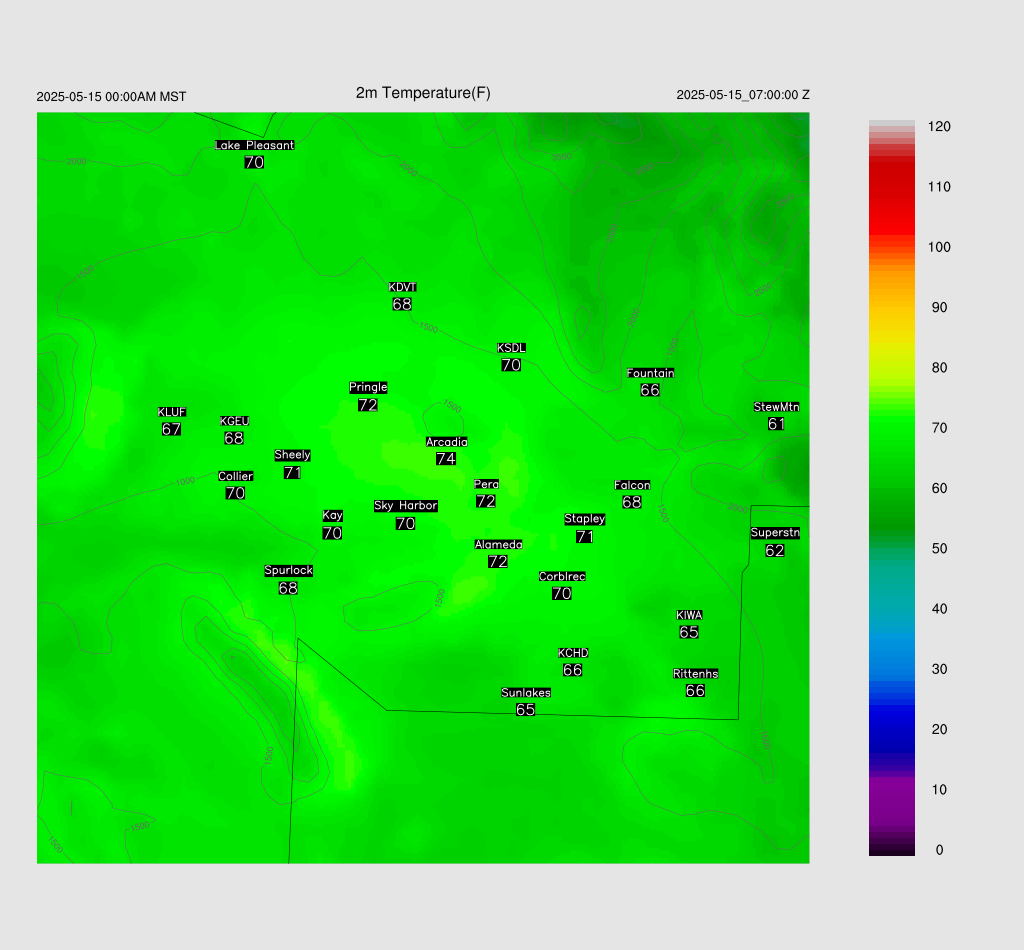
Task: Select the Pringle station label
Action: pyautogui.click(x=368, y=387)
